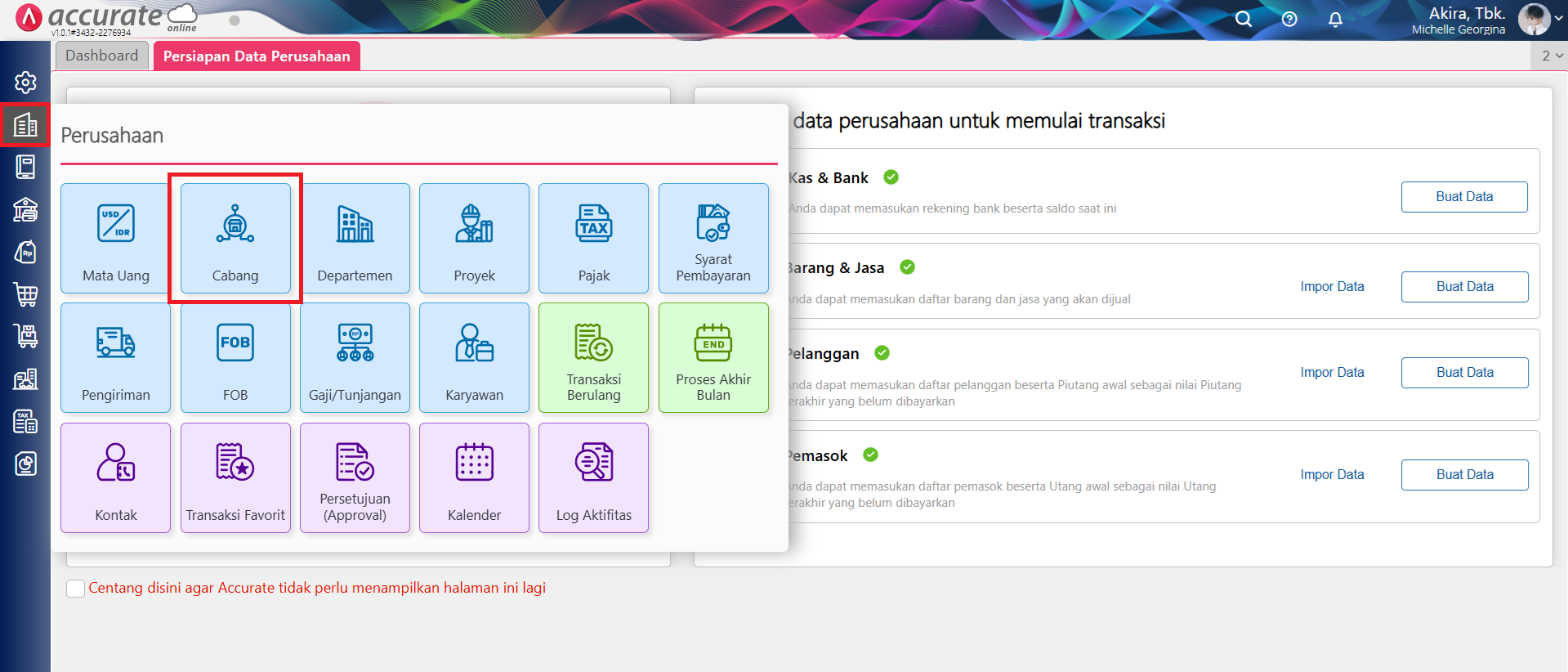Open the notifications bell

tap(1335, 19)
